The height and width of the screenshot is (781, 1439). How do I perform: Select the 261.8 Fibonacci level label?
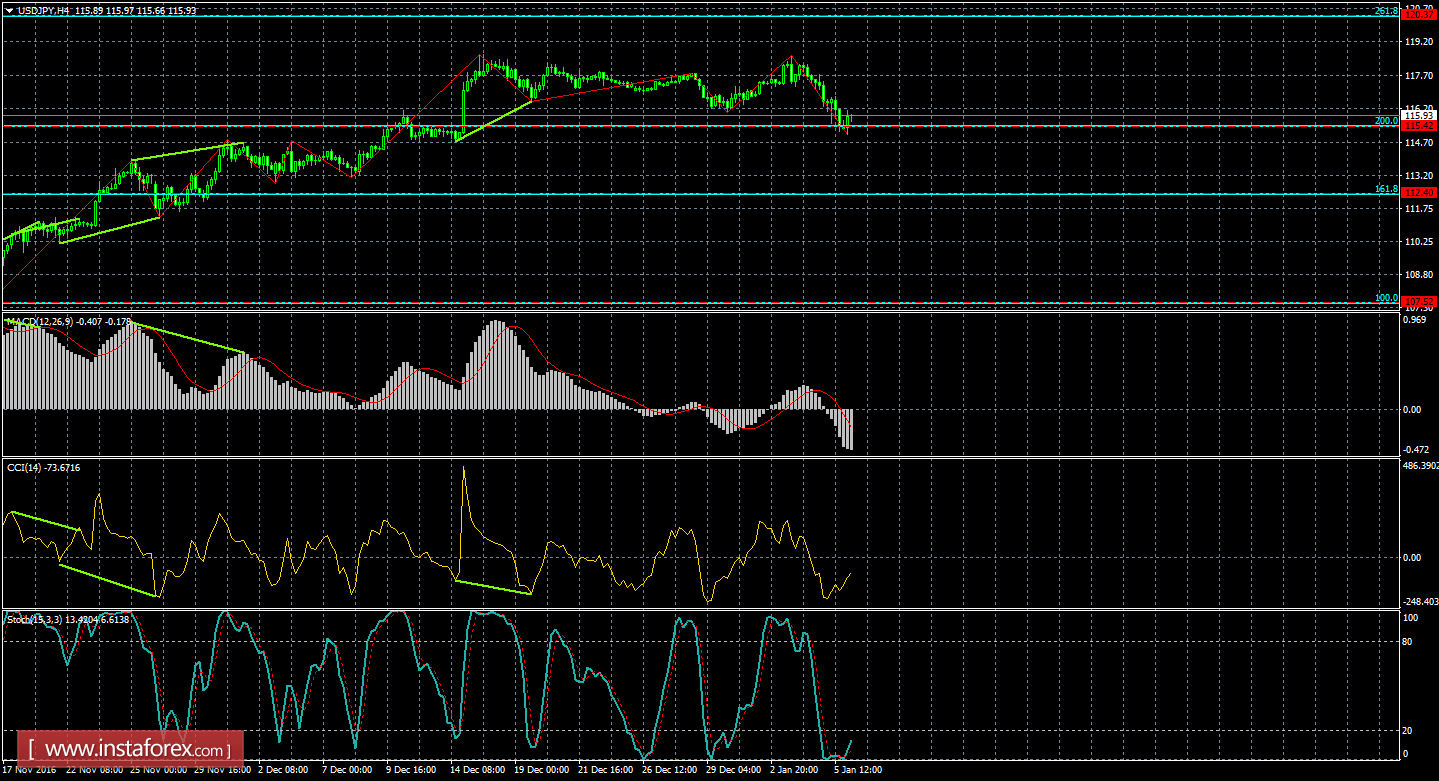(1385, 11)
